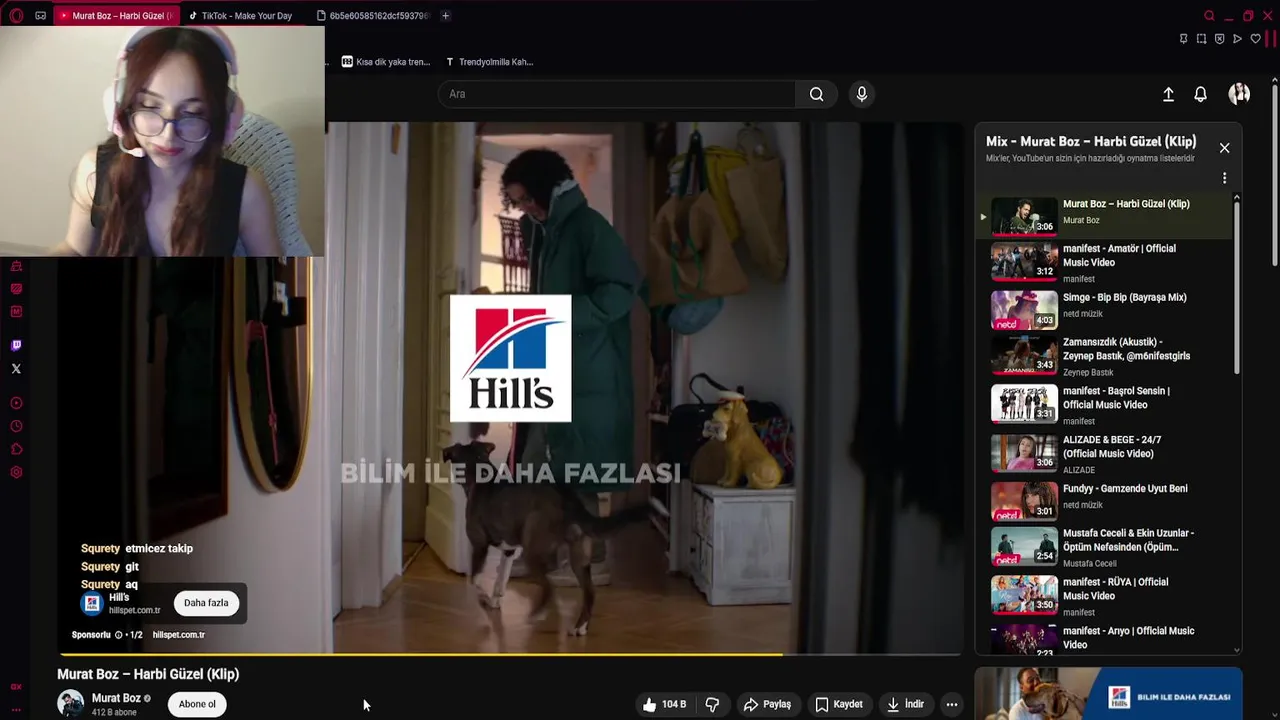Viewport: 1280px width, 720px height.
Task: Share the video with Paylaş button
Action: [767, 704]
